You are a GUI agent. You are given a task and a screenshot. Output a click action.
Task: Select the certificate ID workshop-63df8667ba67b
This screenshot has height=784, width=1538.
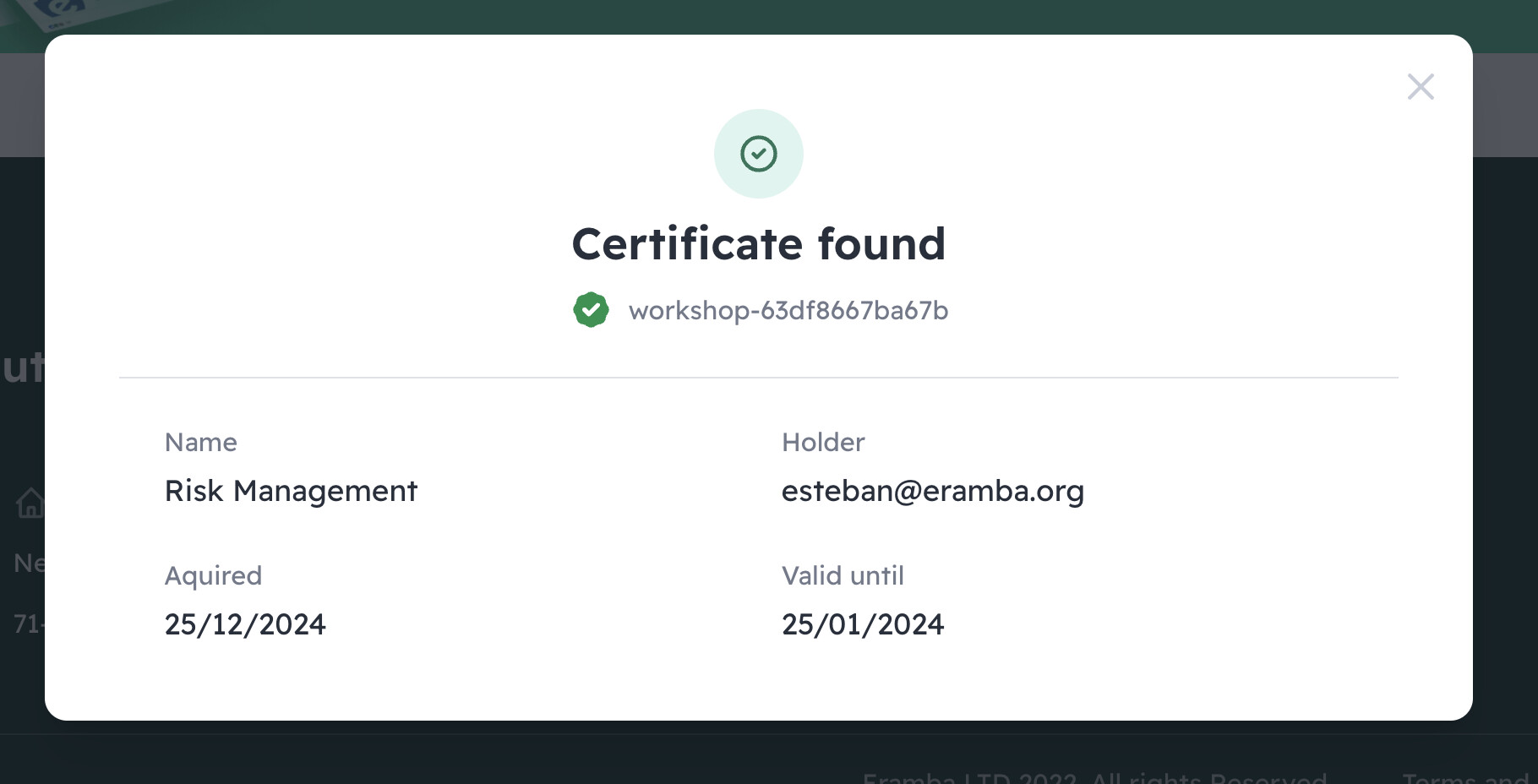click(x=788, y=310)
